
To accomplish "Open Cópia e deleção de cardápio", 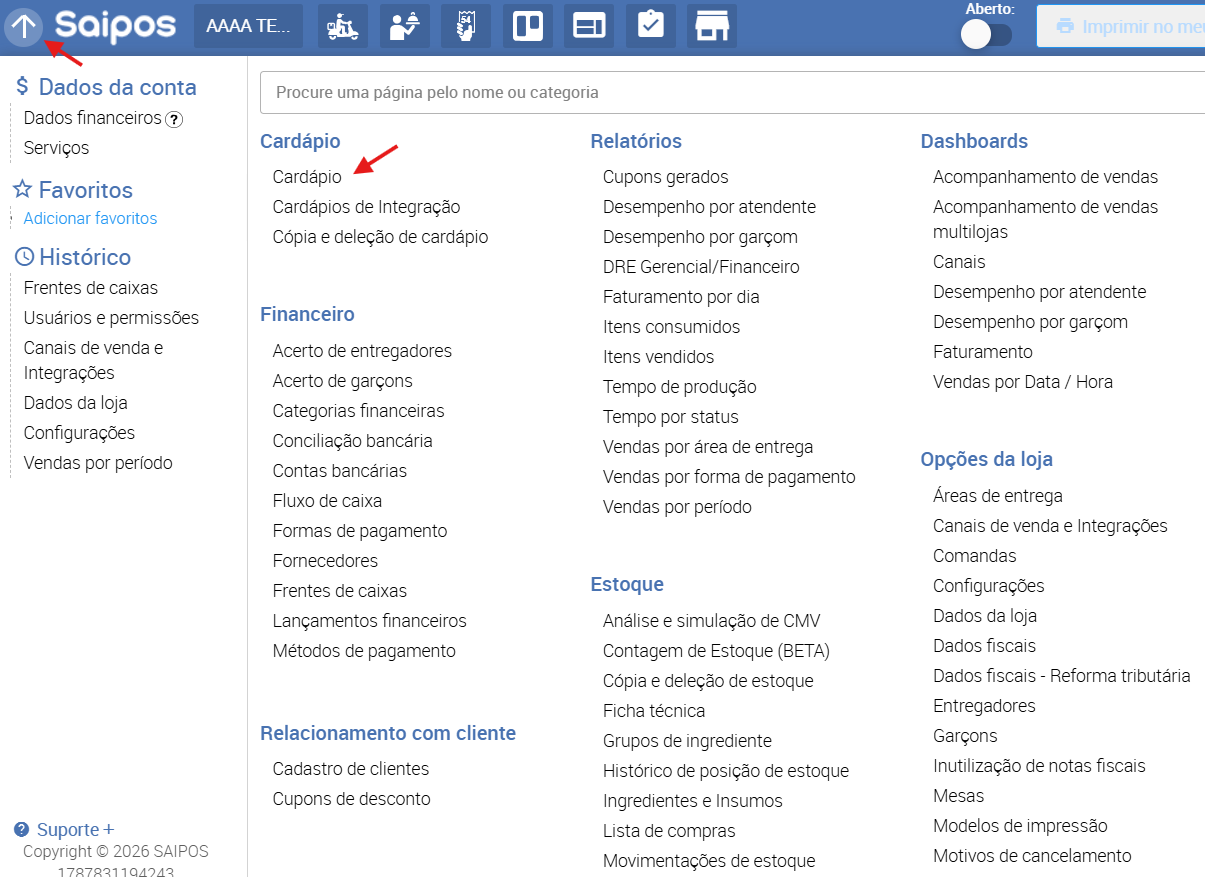I will 380,237.
